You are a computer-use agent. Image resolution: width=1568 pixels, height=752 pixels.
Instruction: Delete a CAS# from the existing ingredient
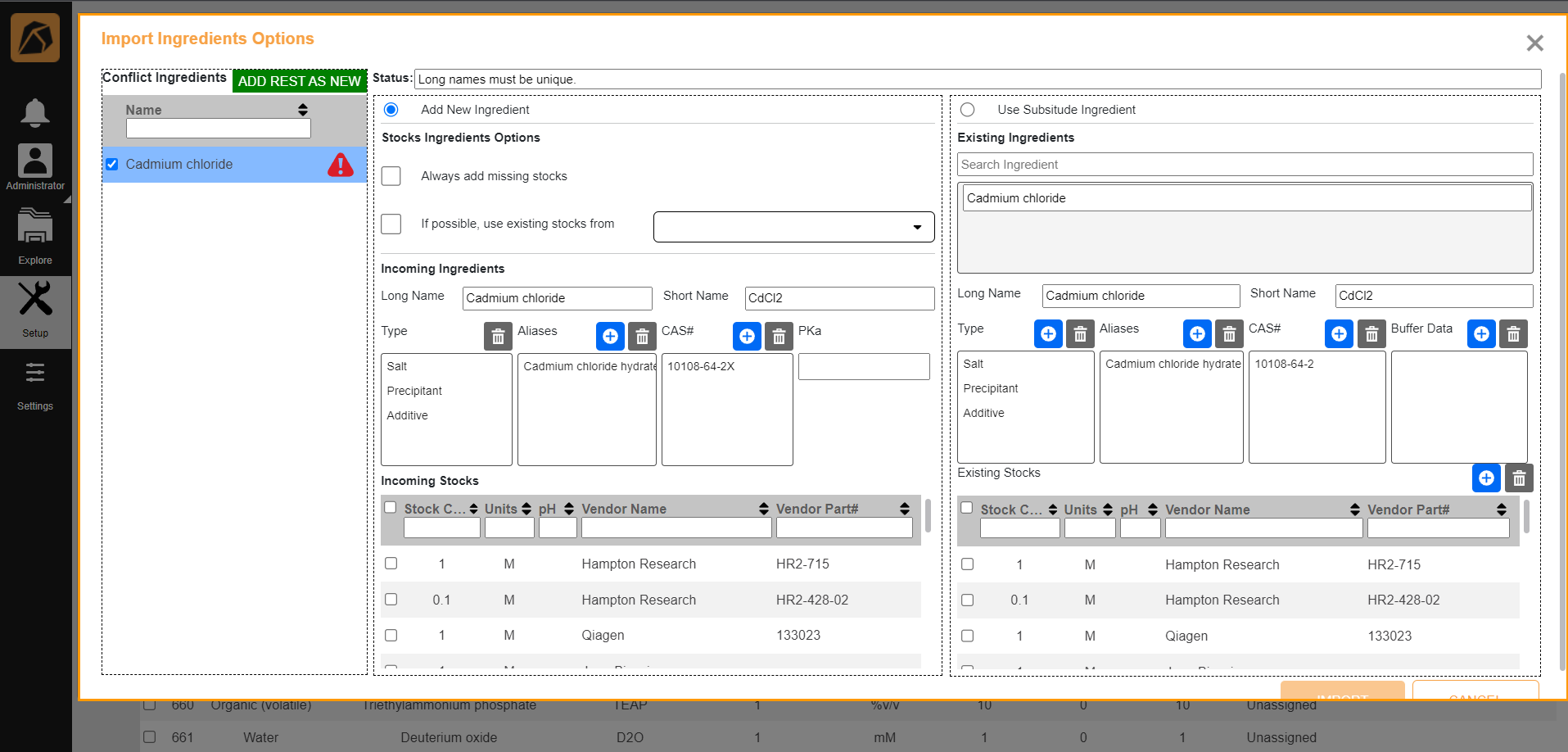point(1371,334)
